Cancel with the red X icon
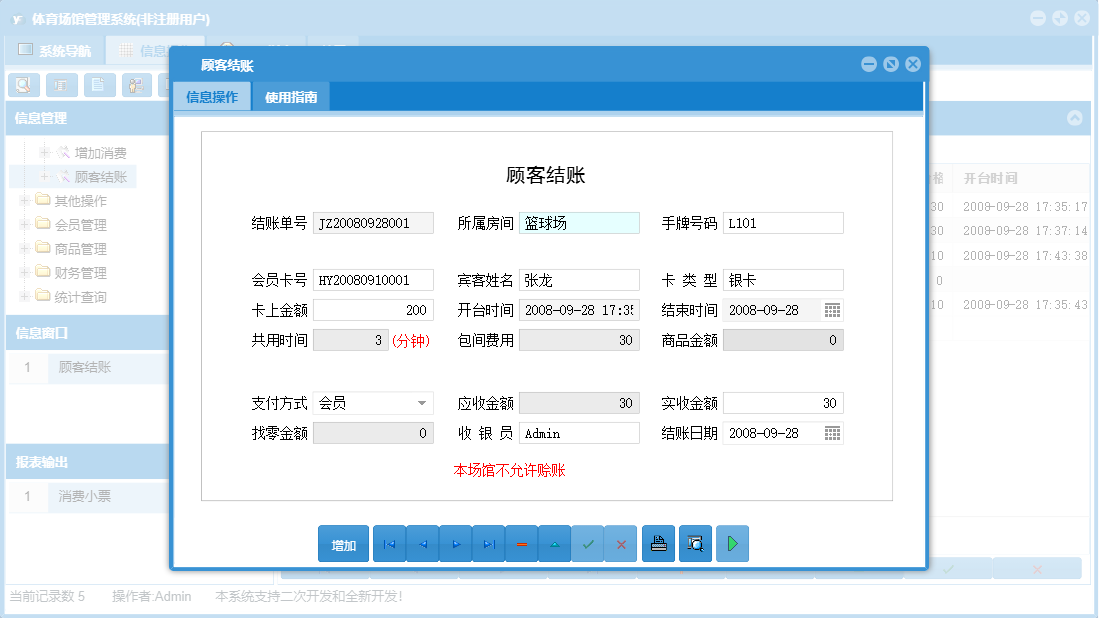 click(621, 543)
